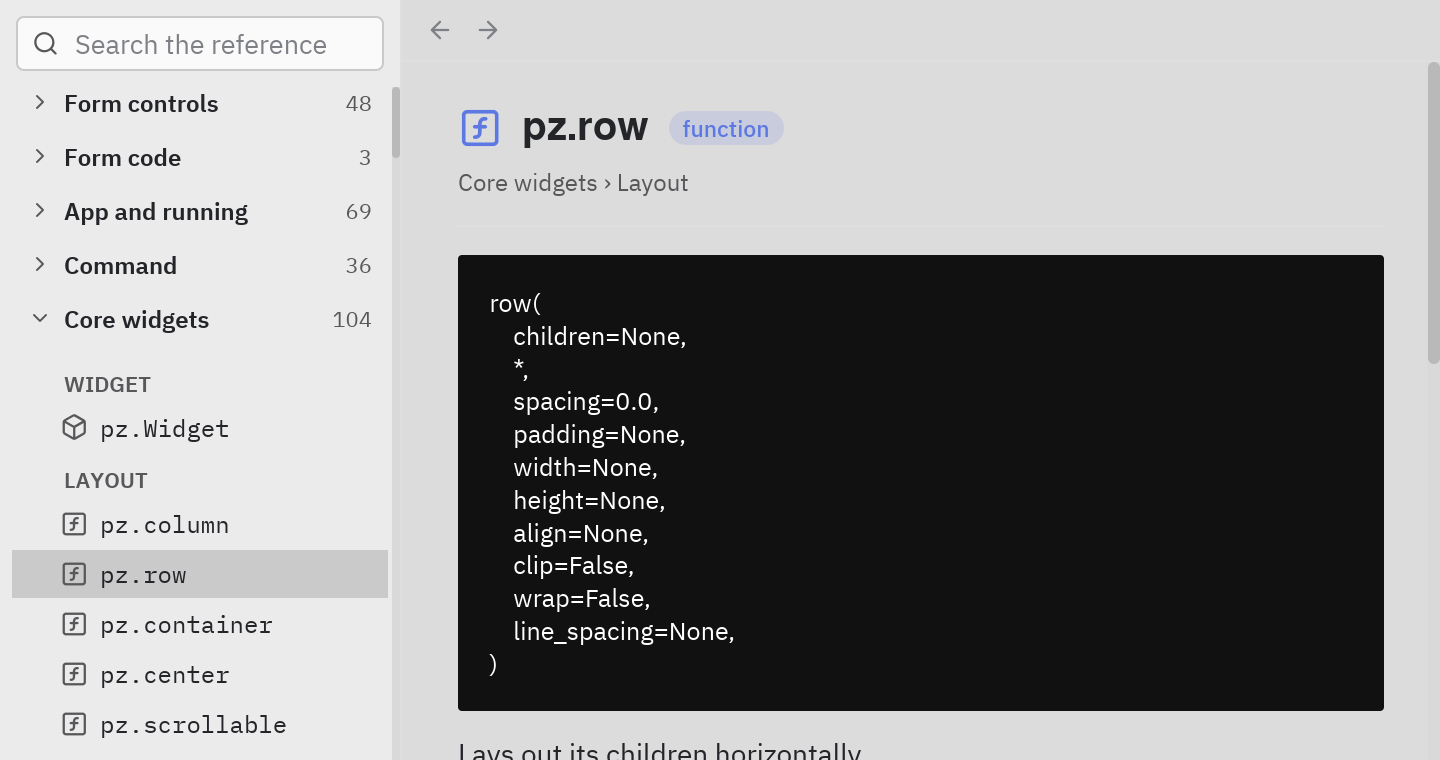Click the Core widgets count 104
This screenshot has height=760, width=1440.
pos(352,319)
